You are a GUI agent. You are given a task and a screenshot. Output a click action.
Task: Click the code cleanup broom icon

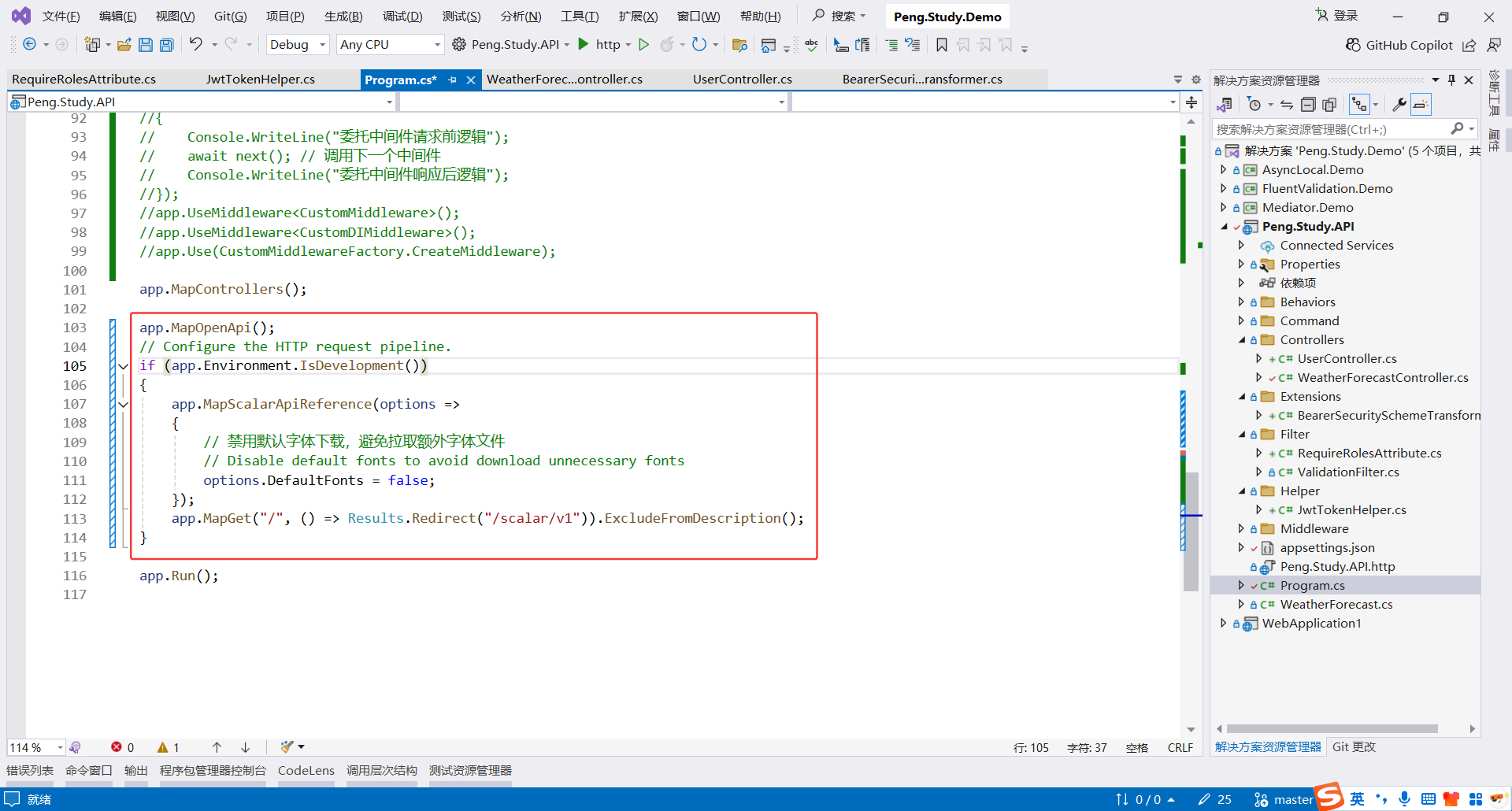(287, 746)
